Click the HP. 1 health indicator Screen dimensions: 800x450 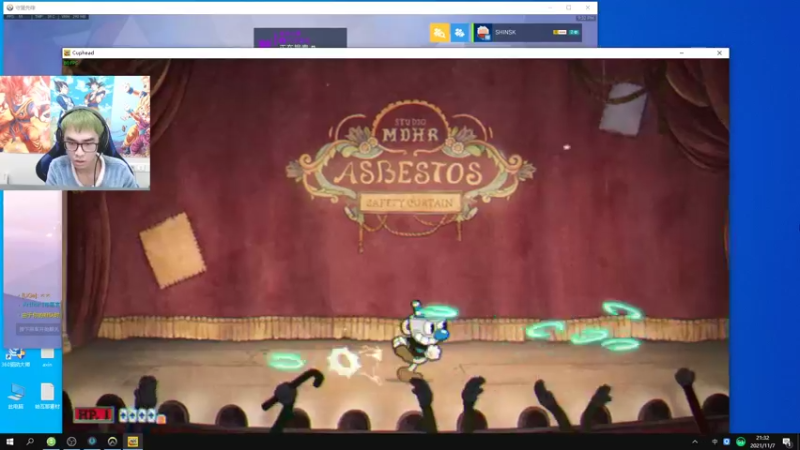click(x=93, y=414)
